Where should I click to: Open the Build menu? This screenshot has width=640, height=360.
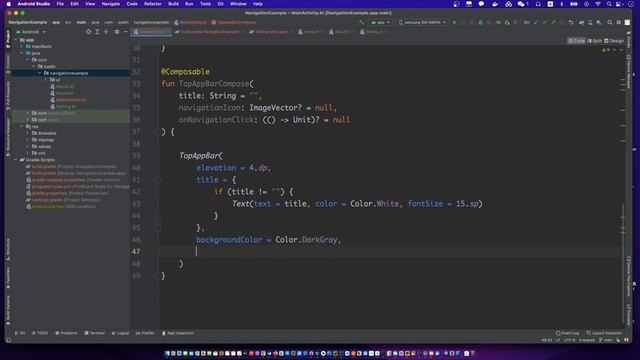click(x=173, y=4)
